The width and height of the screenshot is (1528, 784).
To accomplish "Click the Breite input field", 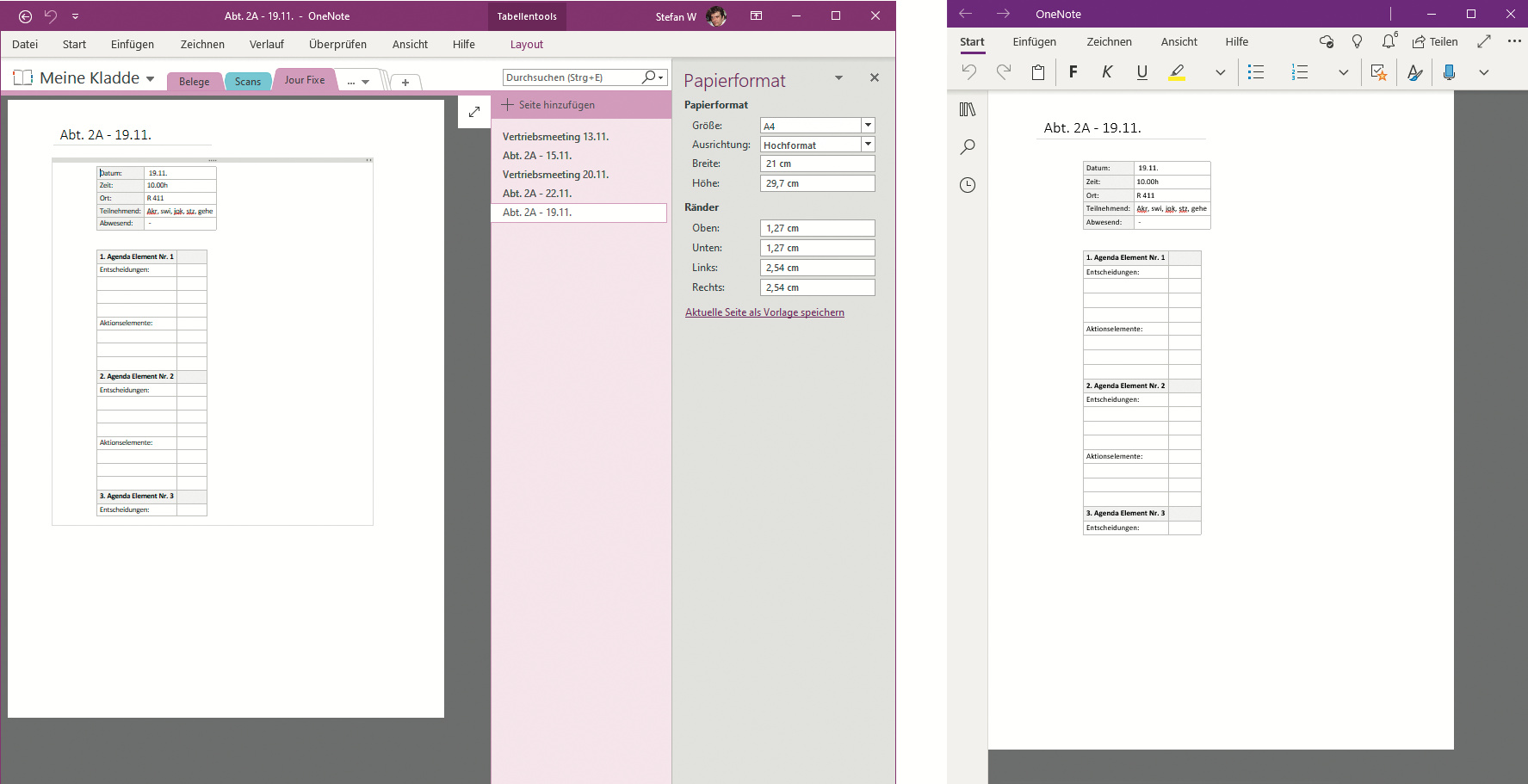I will pyautogui.click(x=817, y=164).
